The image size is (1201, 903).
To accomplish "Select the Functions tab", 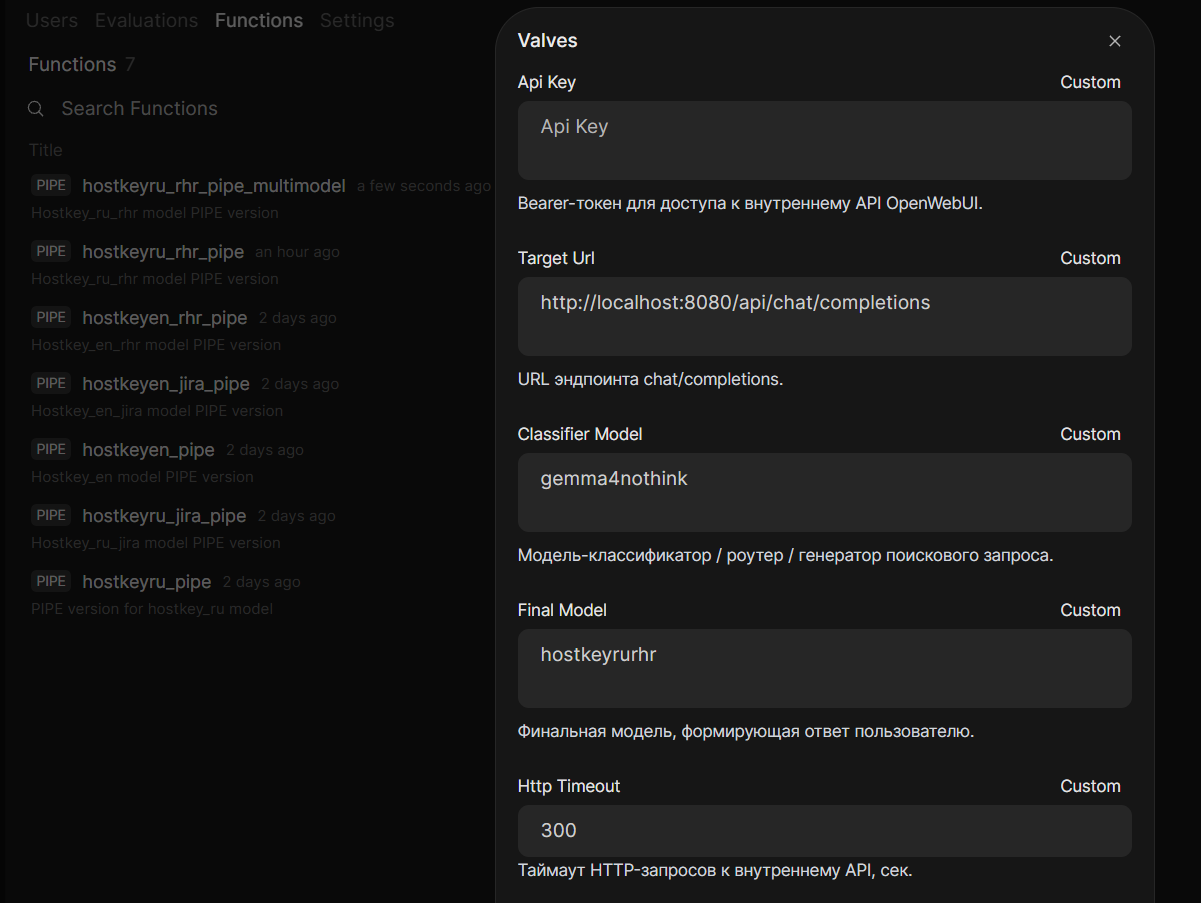I will point(259,21).
